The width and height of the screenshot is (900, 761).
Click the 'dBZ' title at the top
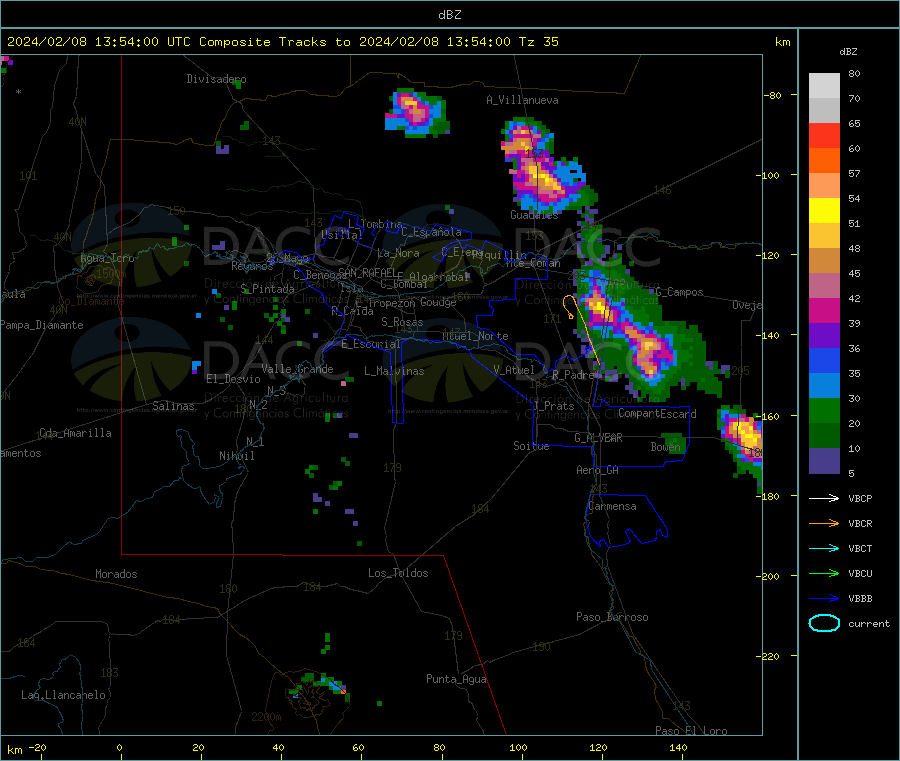449,15
